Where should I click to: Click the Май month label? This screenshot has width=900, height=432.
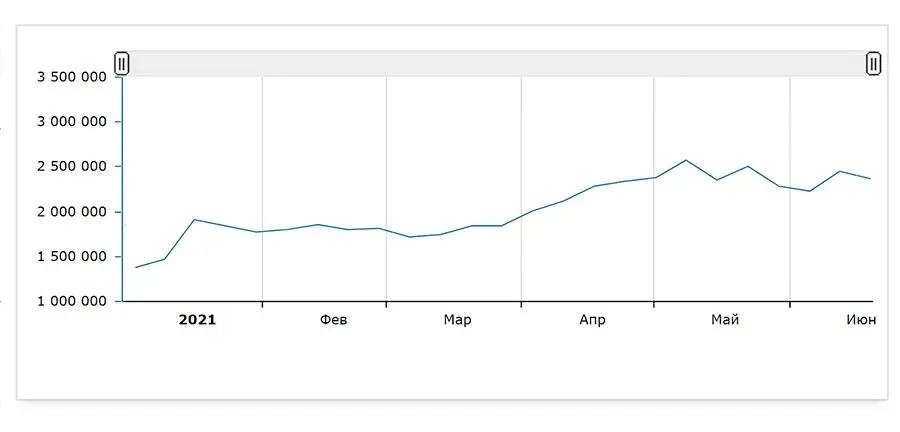pos(725,320)
